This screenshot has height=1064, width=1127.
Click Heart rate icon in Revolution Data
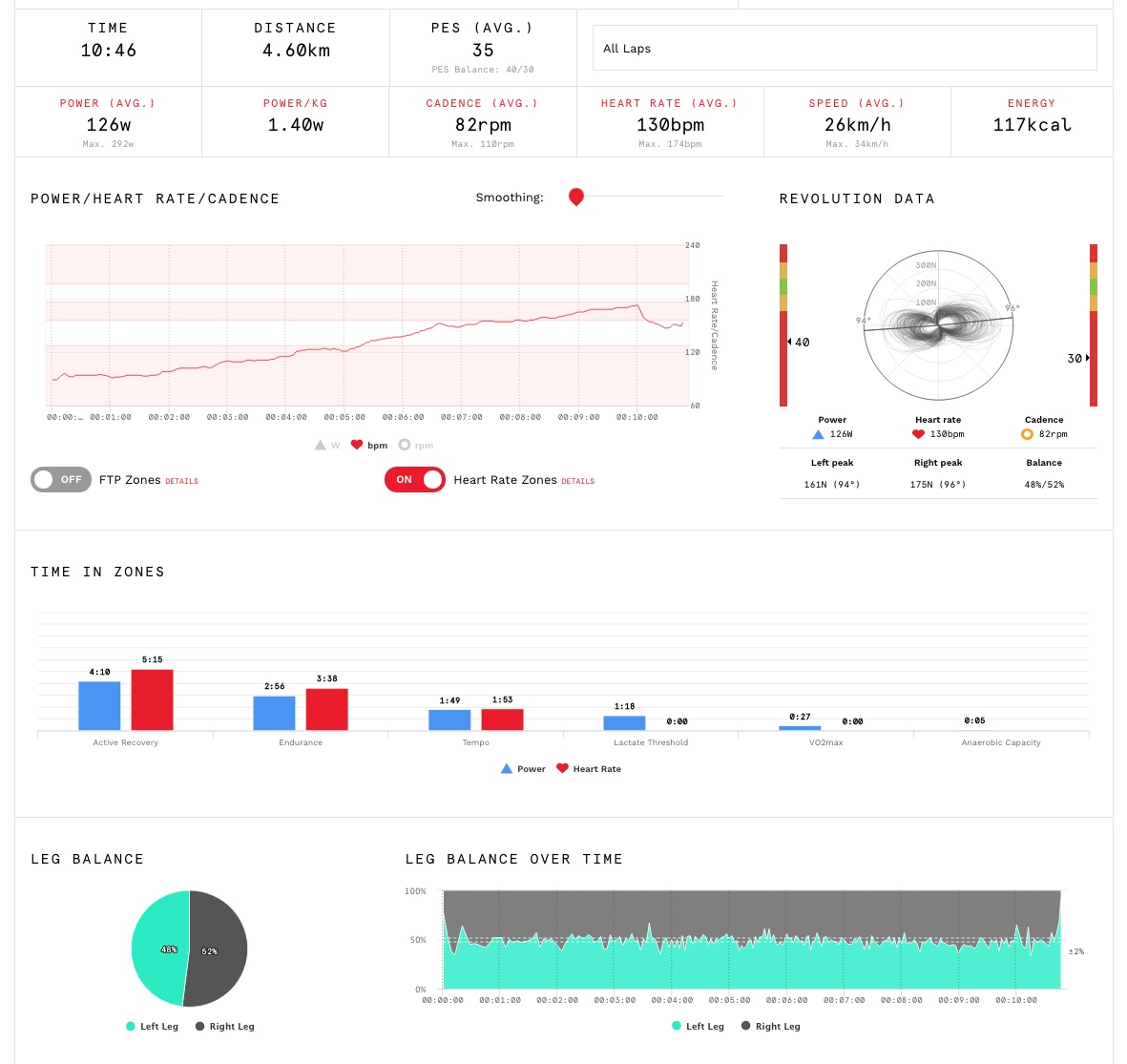[918, 434]
